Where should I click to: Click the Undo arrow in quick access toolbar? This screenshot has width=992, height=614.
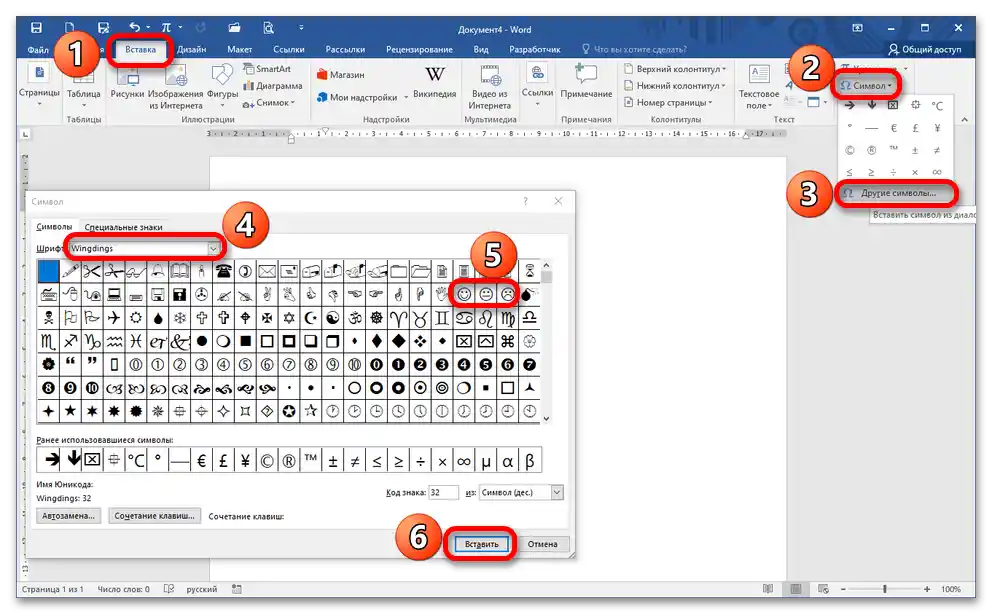point(135,27)
